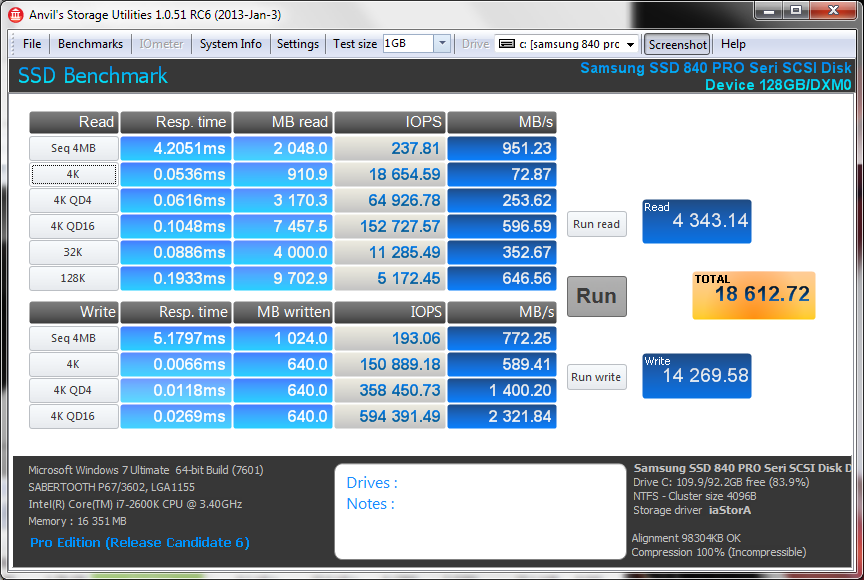Select the Read 4K QD16 test button
864x580 pixels.
(x=73, y=226)
